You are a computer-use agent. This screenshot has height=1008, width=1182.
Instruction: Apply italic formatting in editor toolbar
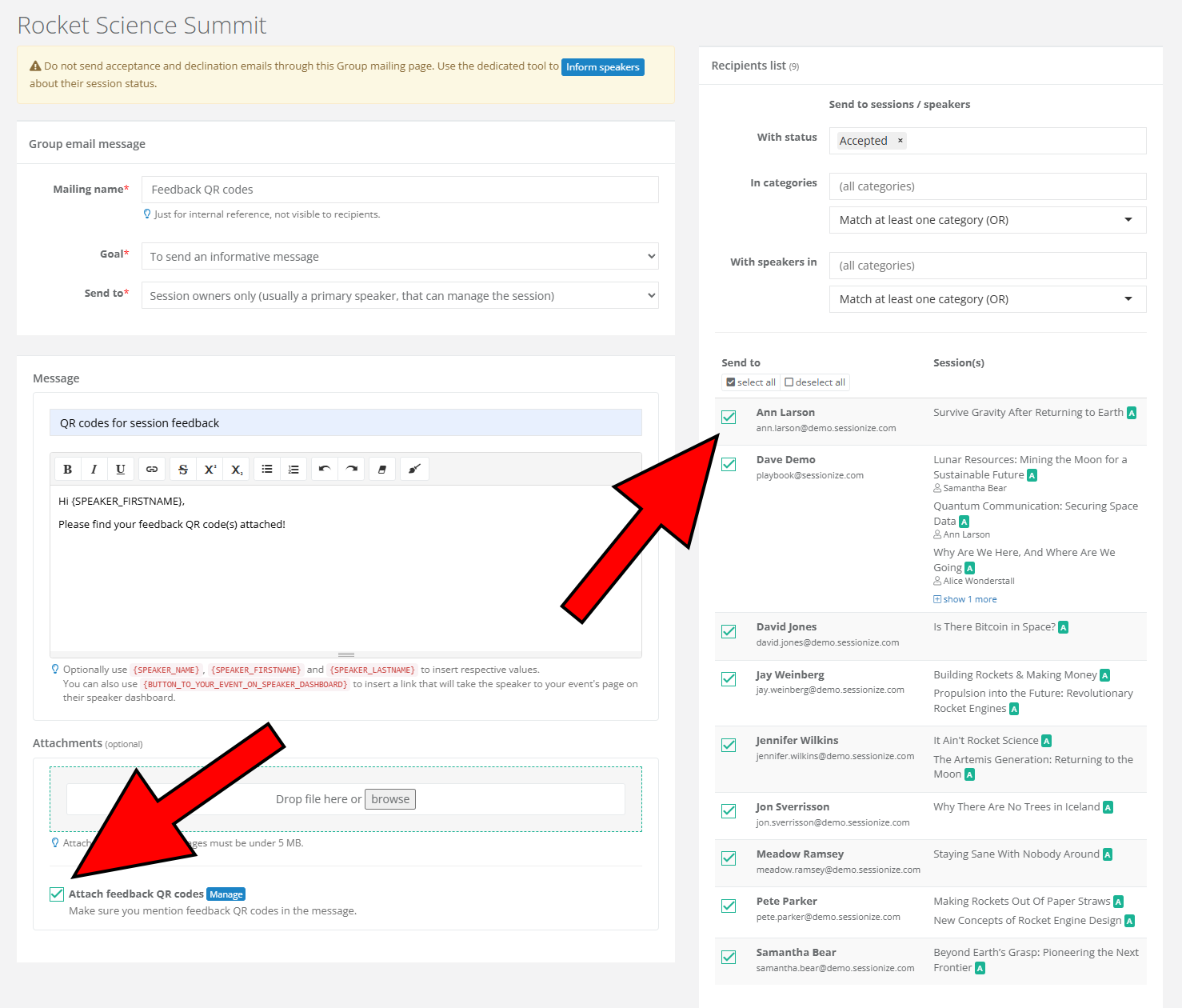pyautogui.click(x=94, y=470)
